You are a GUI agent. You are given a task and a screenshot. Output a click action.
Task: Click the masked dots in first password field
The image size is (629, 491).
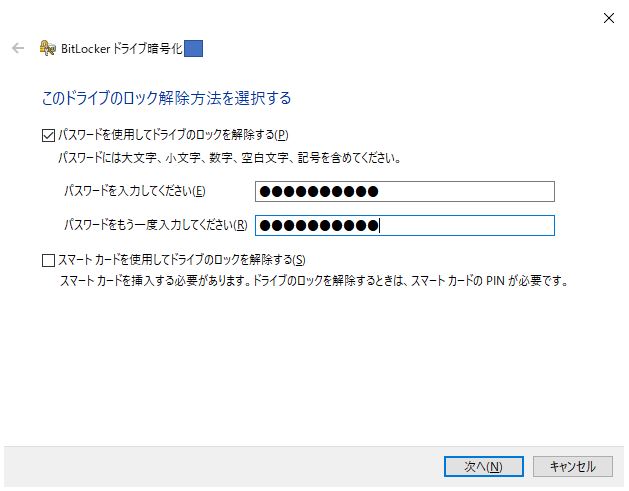319,191
